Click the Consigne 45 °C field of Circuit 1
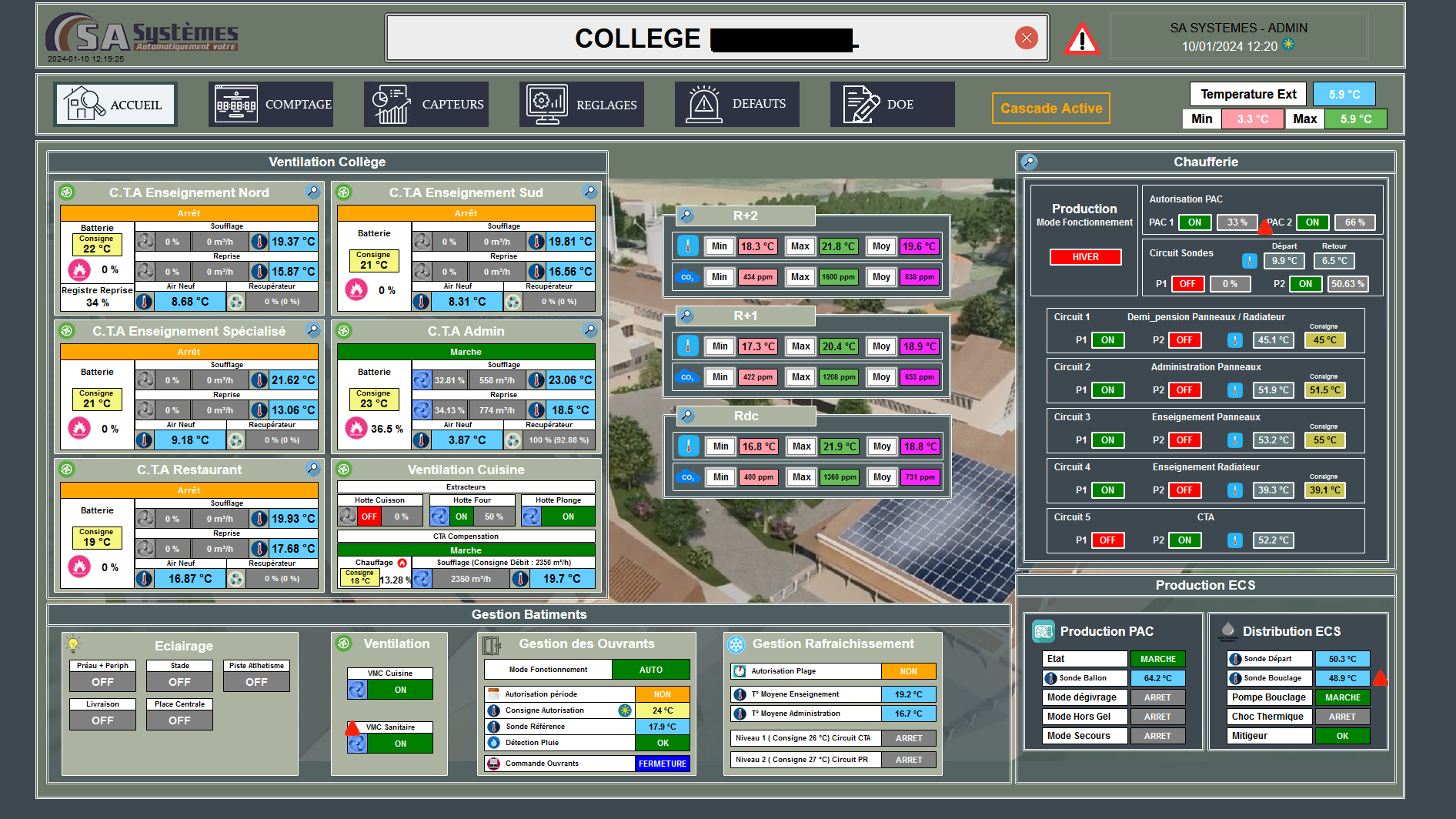Screen dimensions: 1456x819 tap(1324, 340)
